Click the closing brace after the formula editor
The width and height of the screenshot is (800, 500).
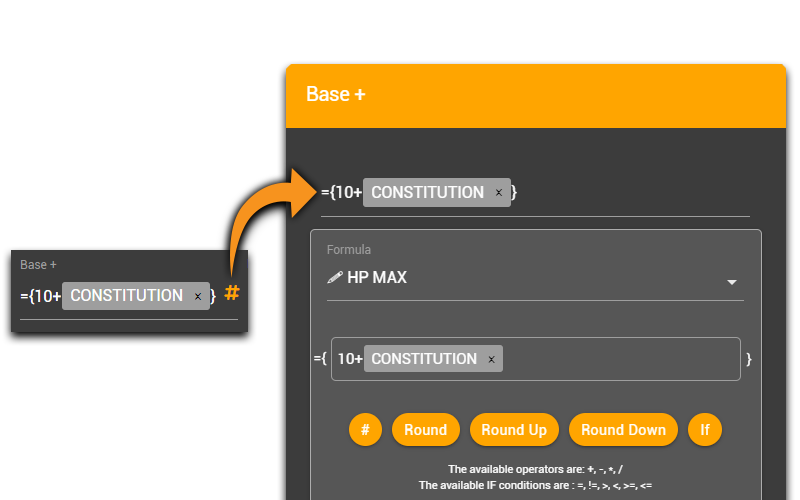coord(749,359)
